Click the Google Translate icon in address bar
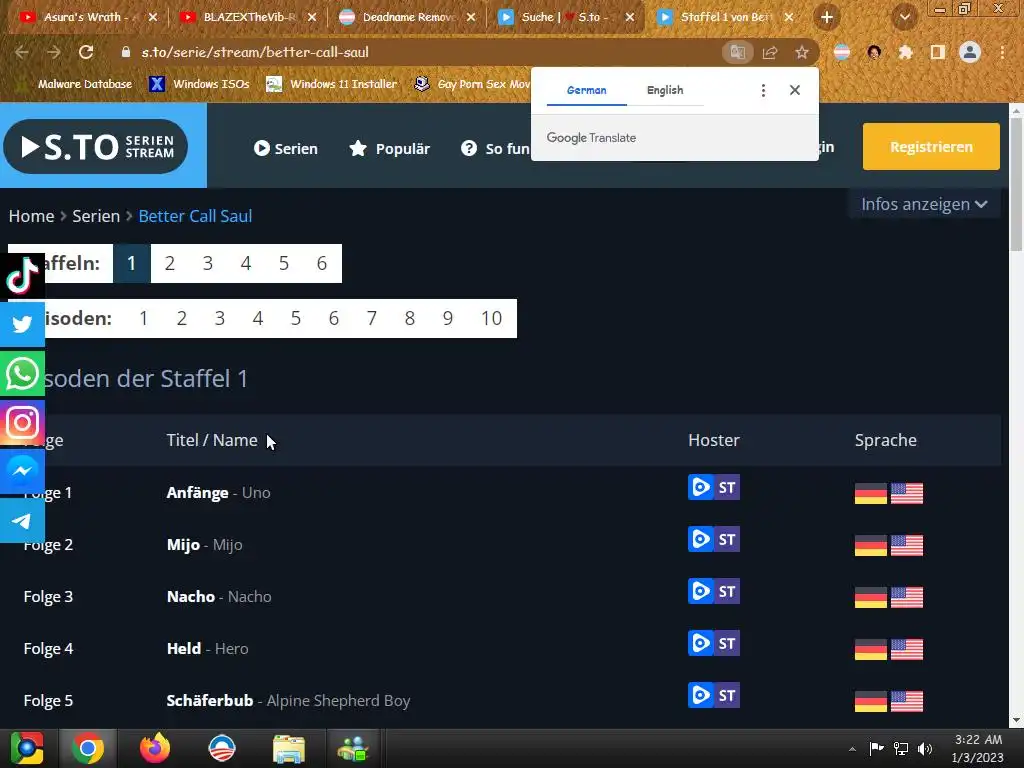This screenshot has width=1024, height=768. [737, 52]
